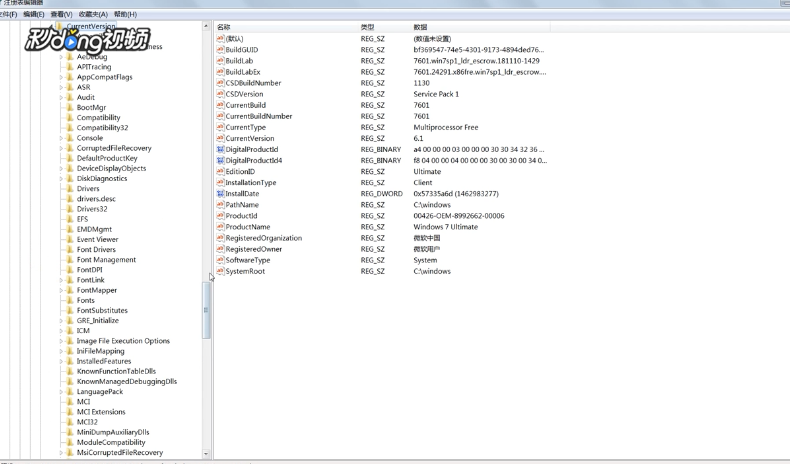This screenshot has height=464, width=790.
Task: Select the MiniDumpAuxiliaryDlls key
Action: (x=113, y=432)
